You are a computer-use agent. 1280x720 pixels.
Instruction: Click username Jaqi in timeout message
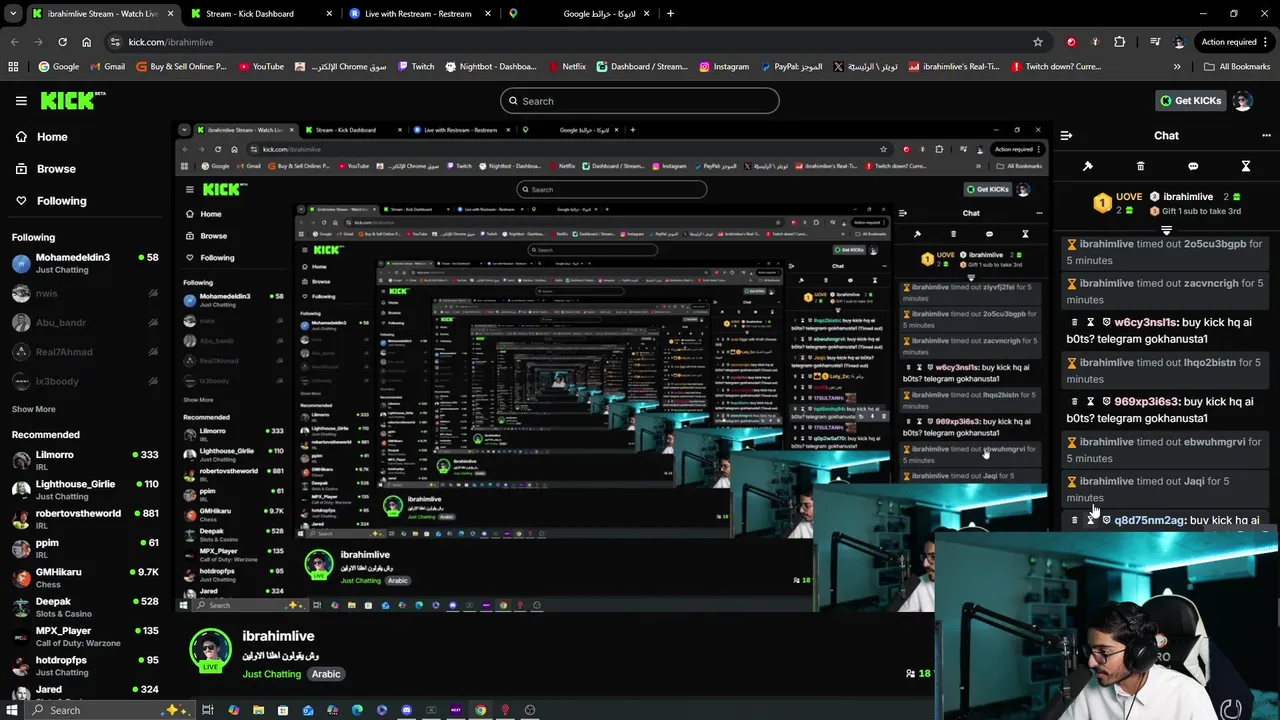tap(1194, 481)
